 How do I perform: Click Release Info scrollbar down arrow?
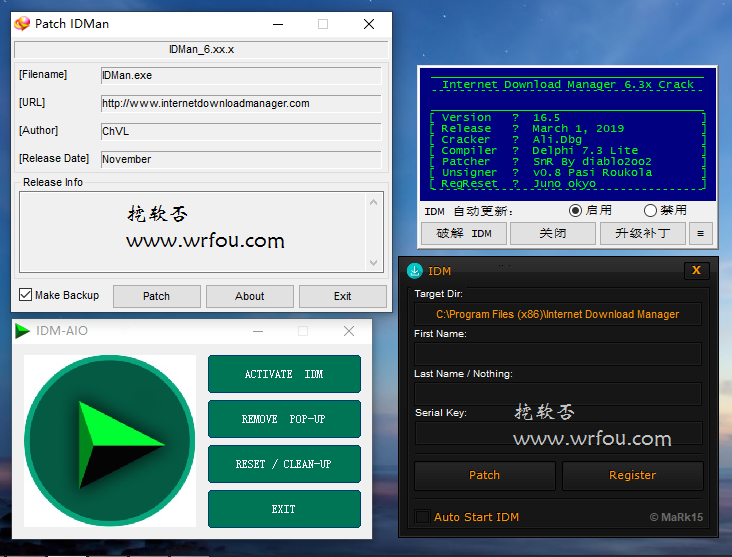(x=373, y=262)
